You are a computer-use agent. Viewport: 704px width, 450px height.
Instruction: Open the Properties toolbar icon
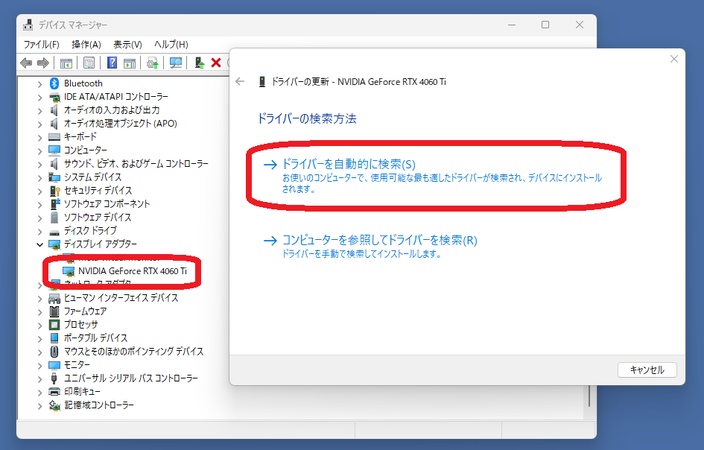pyautogui.click(x=89, y=63)
